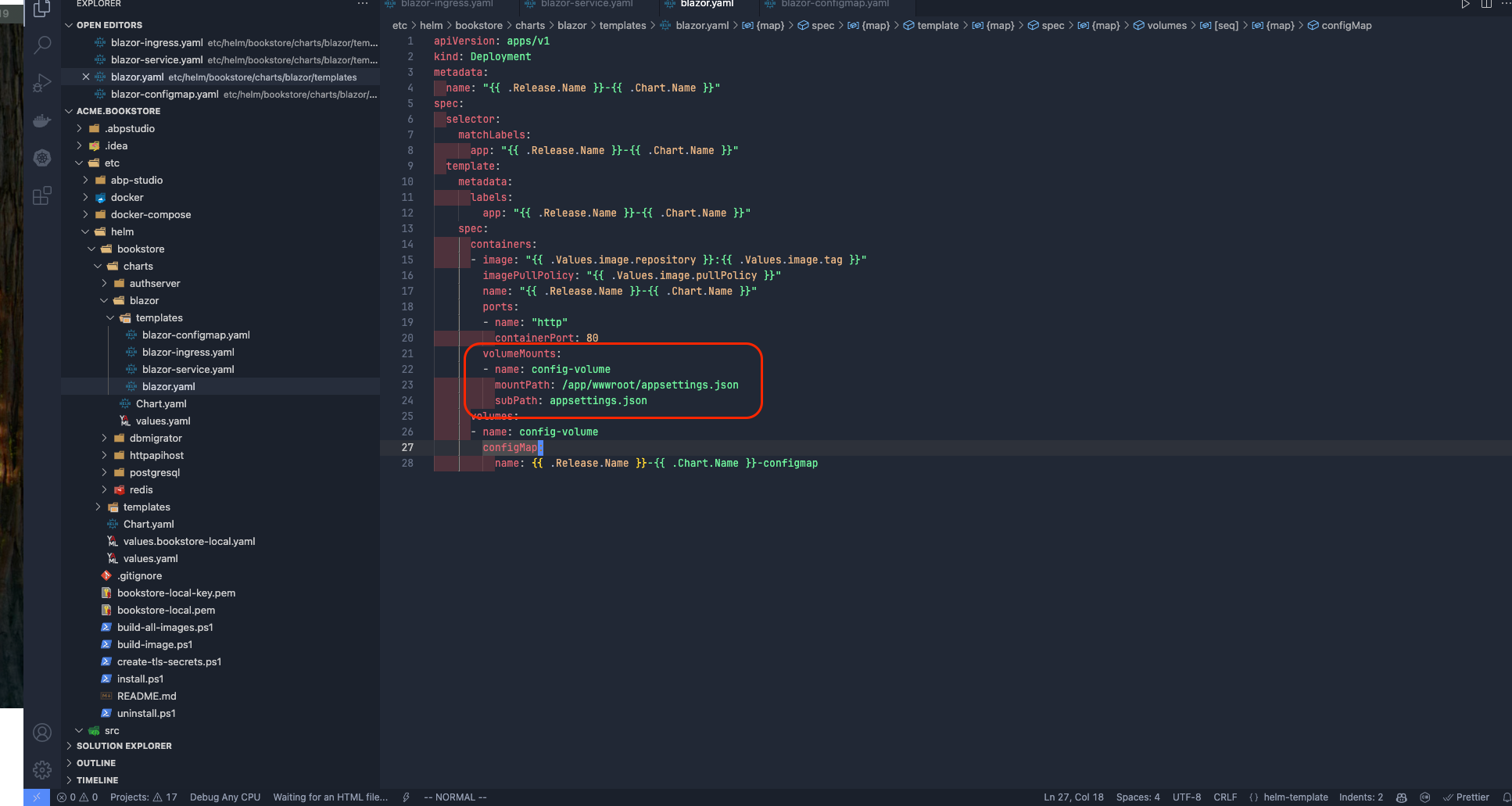Click the Copilot status icon

(x=1401, y=797)
